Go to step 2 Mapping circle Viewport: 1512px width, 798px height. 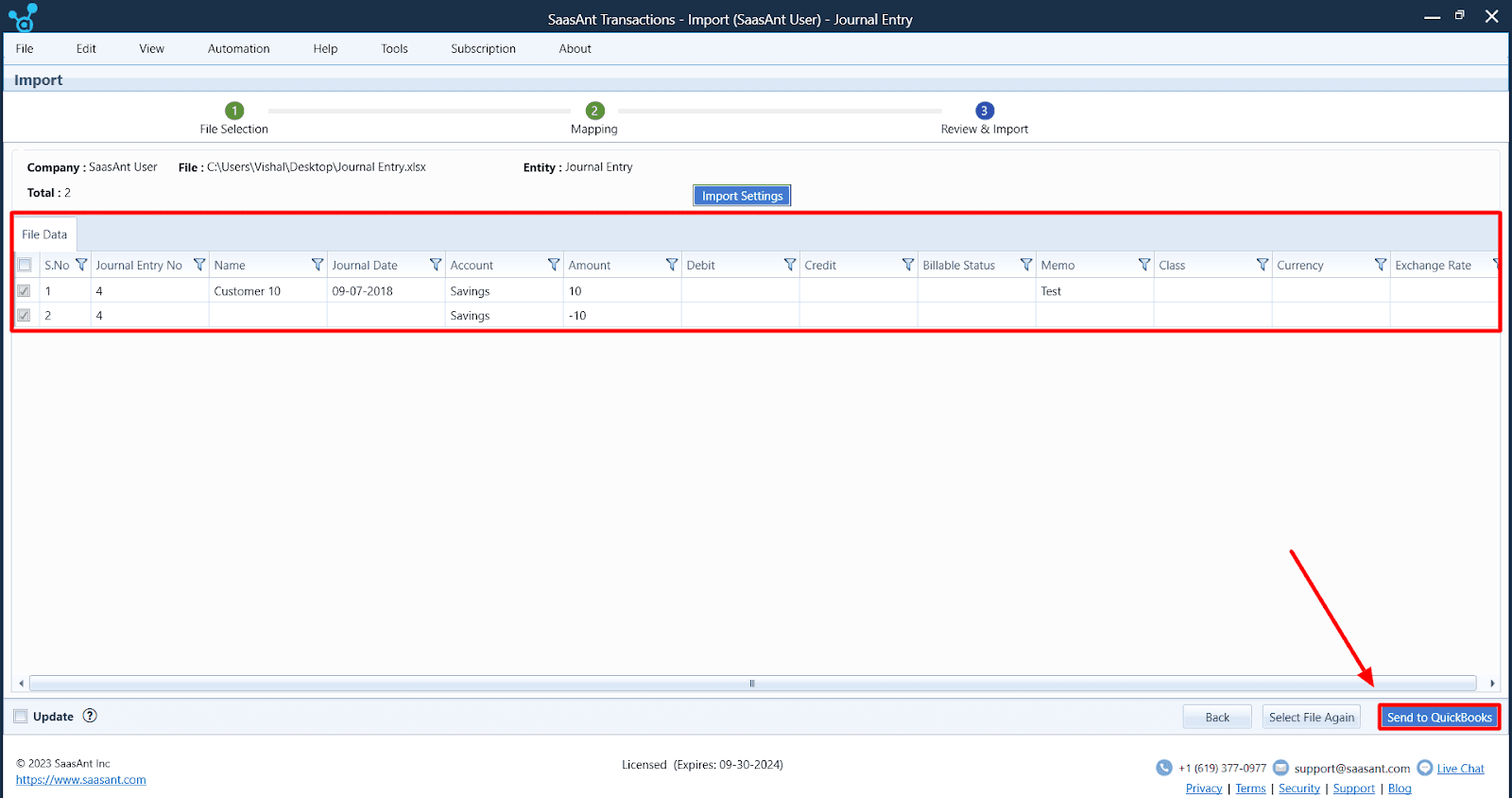pyautogui.click(x=594, y=111)
